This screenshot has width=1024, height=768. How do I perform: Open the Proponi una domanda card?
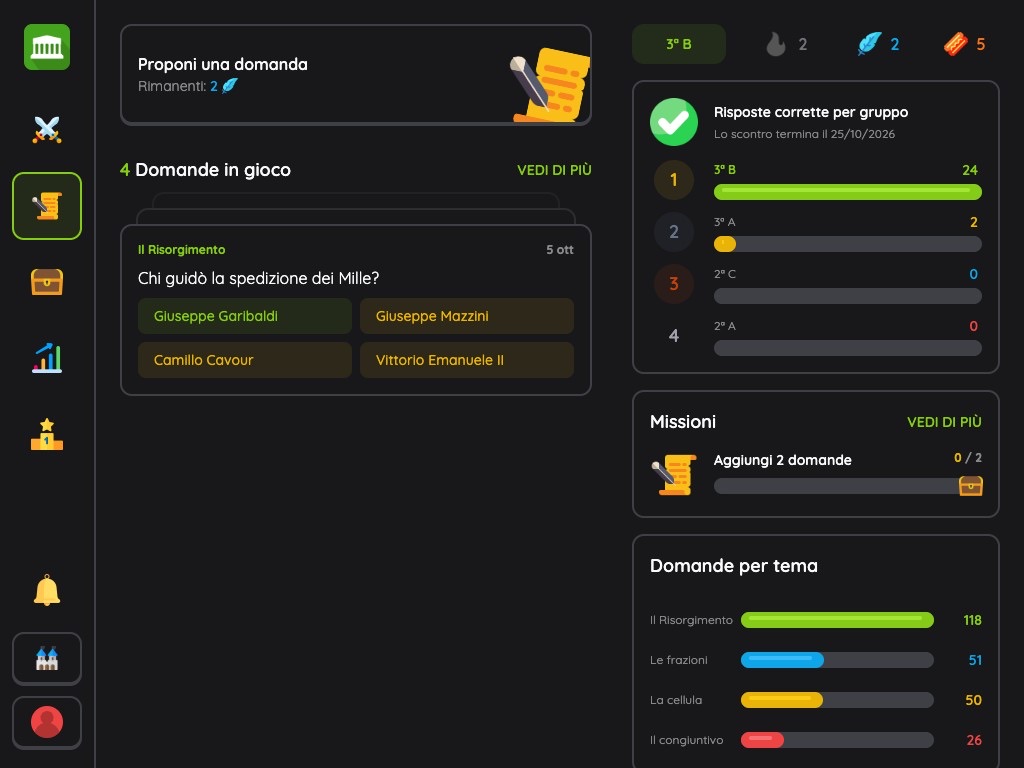click(356, 74)
